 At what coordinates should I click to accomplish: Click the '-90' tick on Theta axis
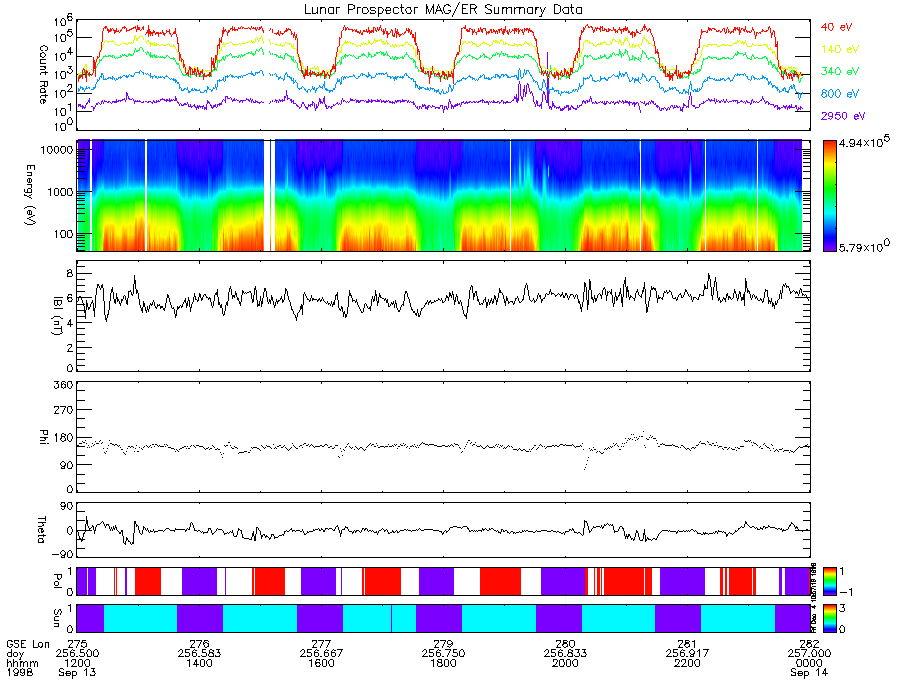point(63,554)
